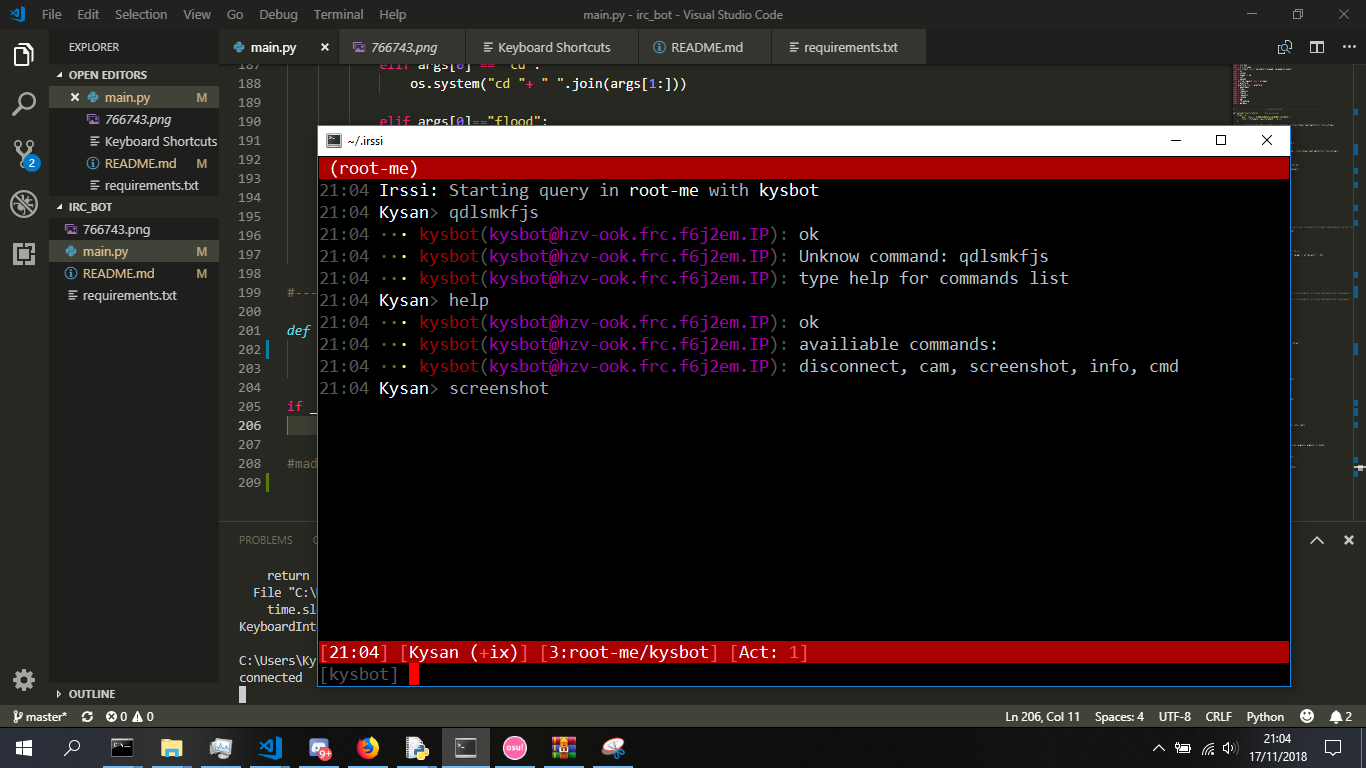The image size is (1366, 768).
Task: Open Windows taskbar search
Action: [72, 747]
